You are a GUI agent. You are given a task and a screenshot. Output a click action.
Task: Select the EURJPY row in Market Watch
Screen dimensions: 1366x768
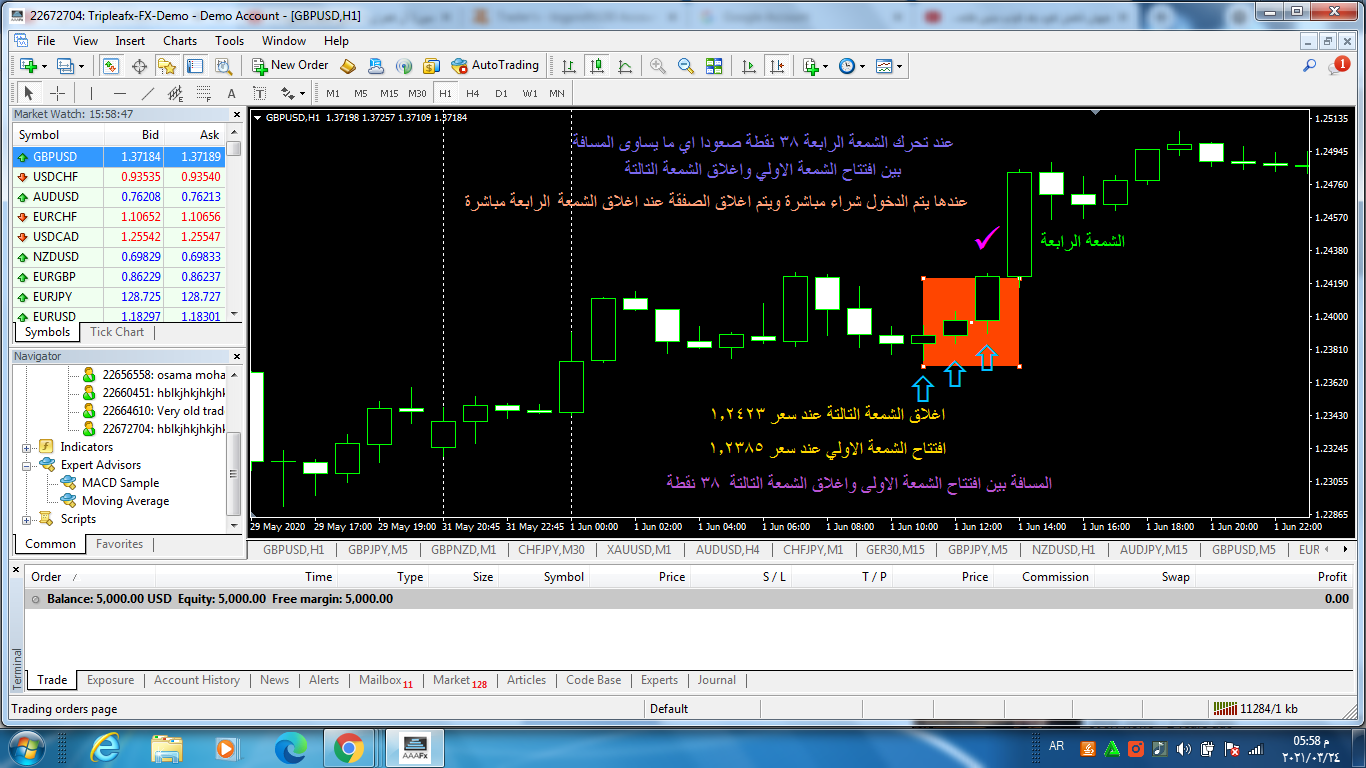point(60,297)
